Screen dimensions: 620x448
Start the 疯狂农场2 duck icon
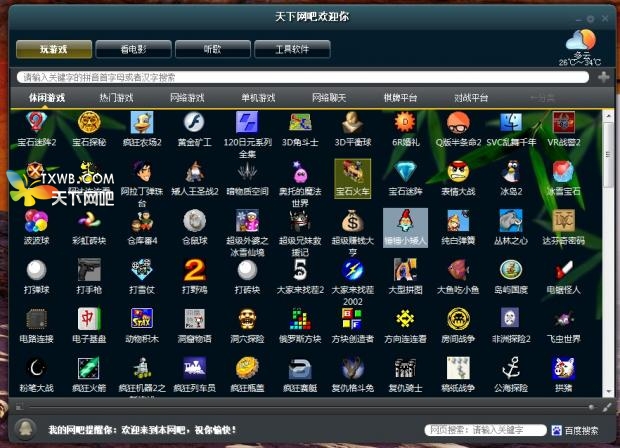coord(142,123)
